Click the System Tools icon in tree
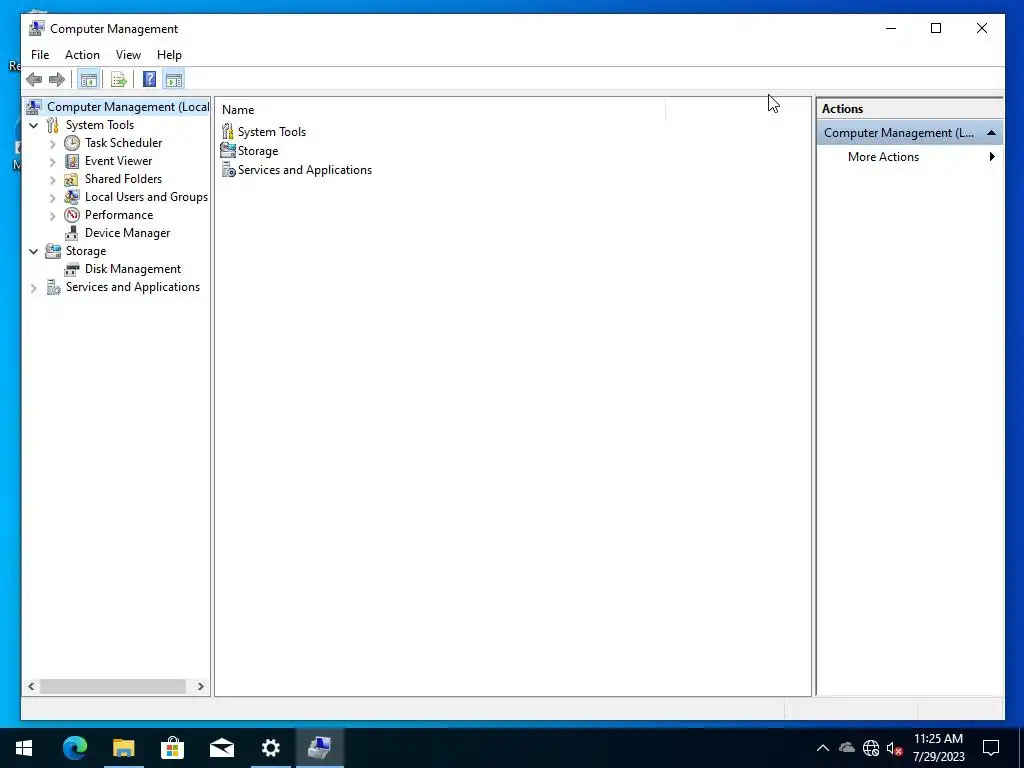The height and width of the screenshot is (768, 1024). click(x=53, y=125)
